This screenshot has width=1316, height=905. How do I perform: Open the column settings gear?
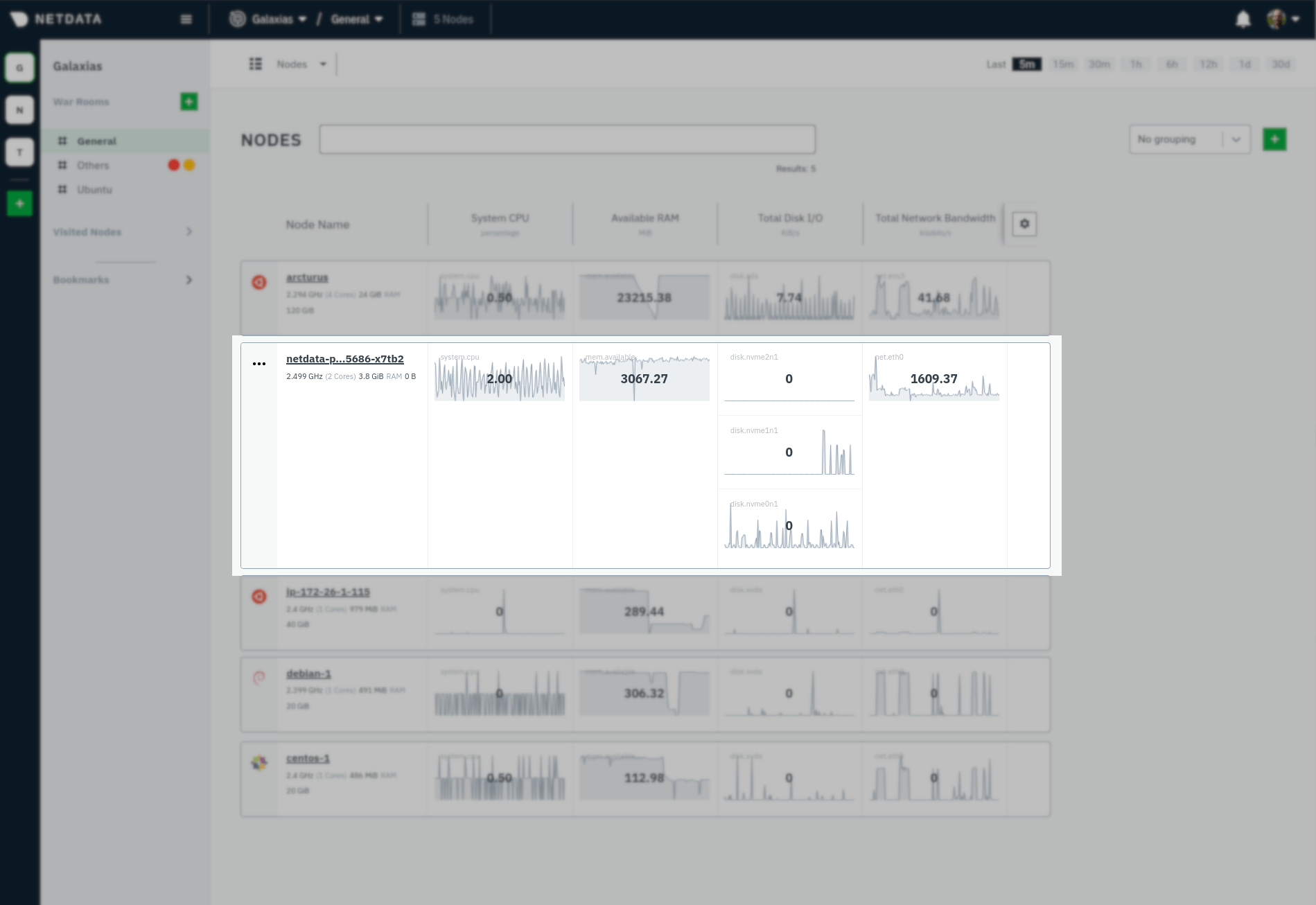tap(1024, 224)
